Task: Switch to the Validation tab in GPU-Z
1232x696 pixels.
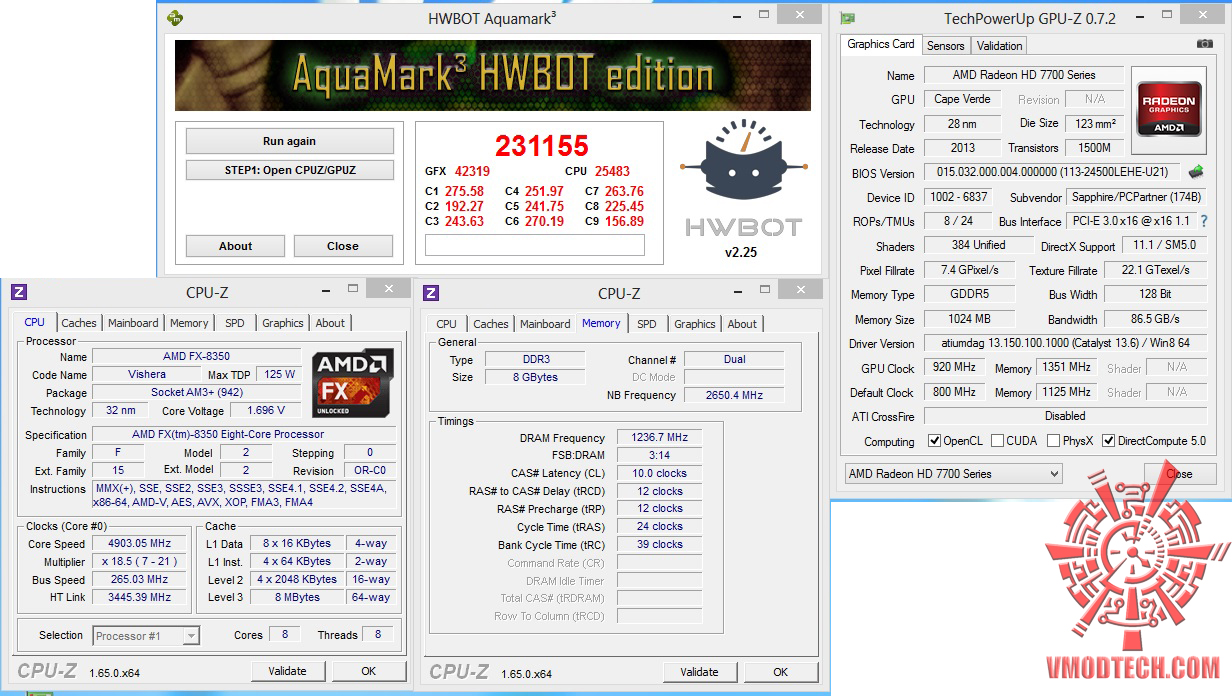Action: (1000, 46)
